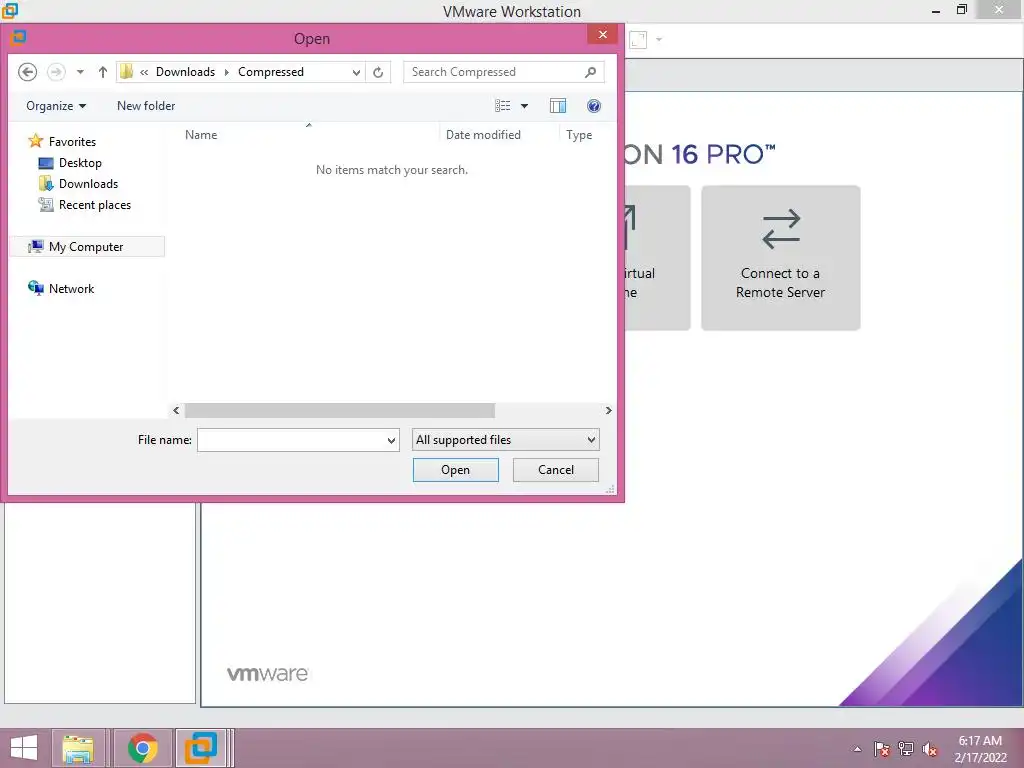The height and width of the screenshot is (768, 1024).
Task: Change view with the view icon
Action: 502,106
